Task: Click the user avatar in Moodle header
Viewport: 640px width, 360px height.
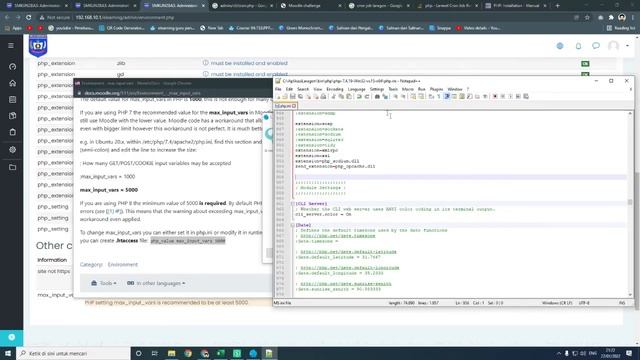Action: (613, 46)
